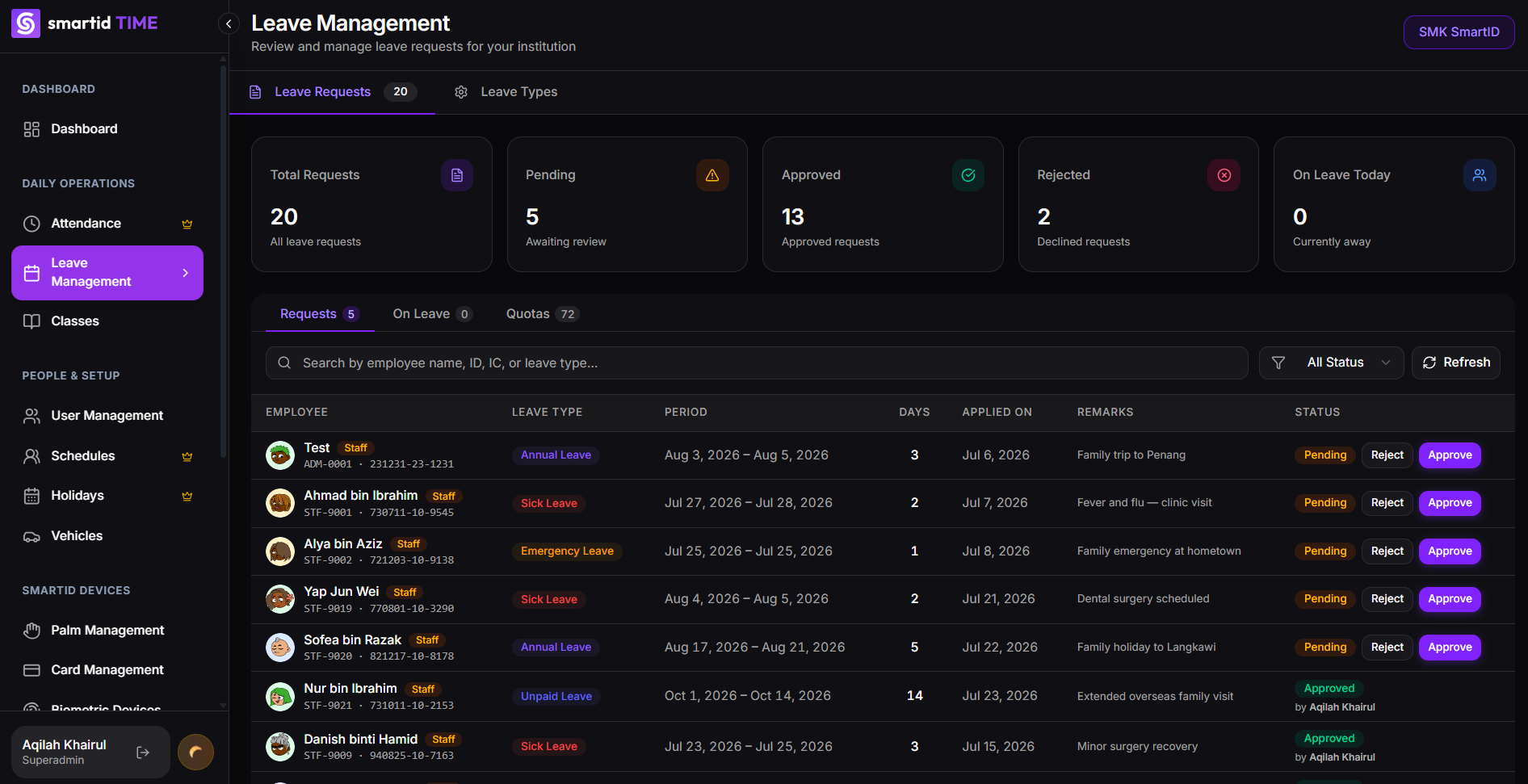Approve Test's annual leave request
Image resolution: width=1528 pixels, height=784 pixels.
tap(1450, 455)
